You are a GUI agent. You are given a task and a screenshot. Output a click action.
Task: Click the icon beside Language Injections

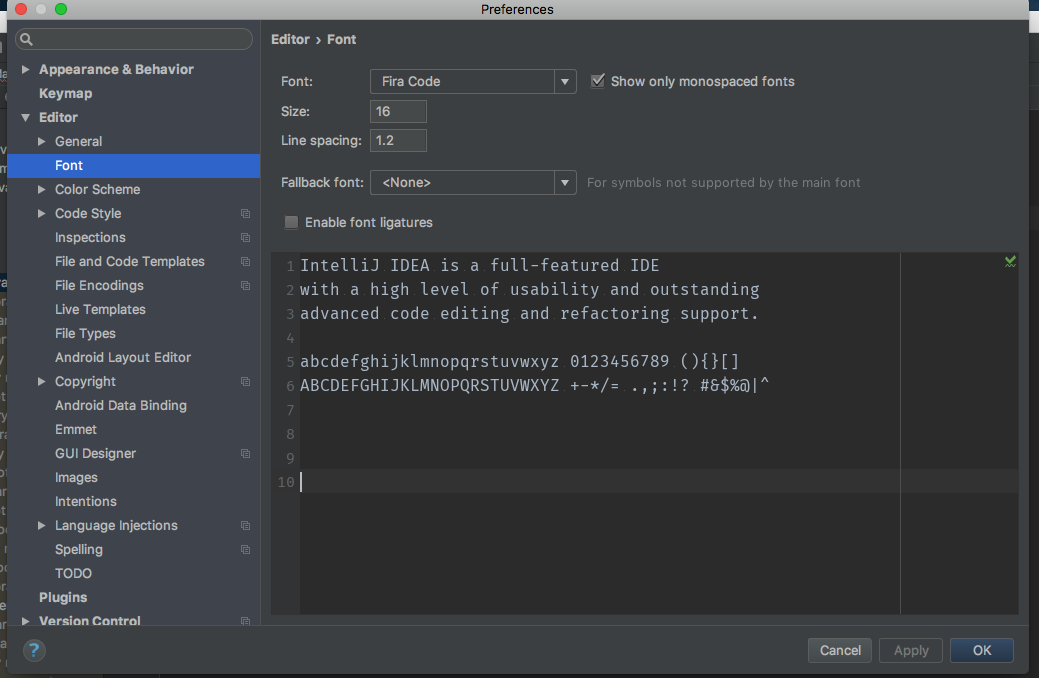pyautogui.click(x=245, y=525)
